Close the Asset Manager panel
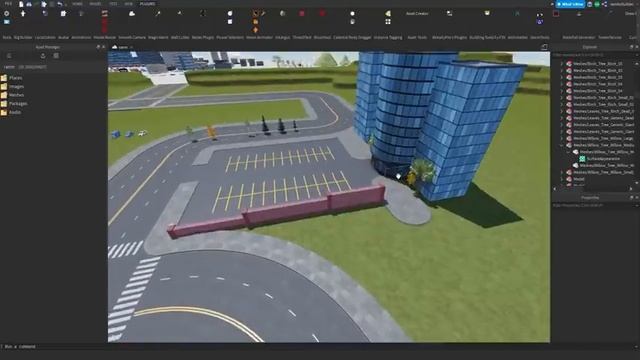The image size is (640, 360). coord(103,47)
